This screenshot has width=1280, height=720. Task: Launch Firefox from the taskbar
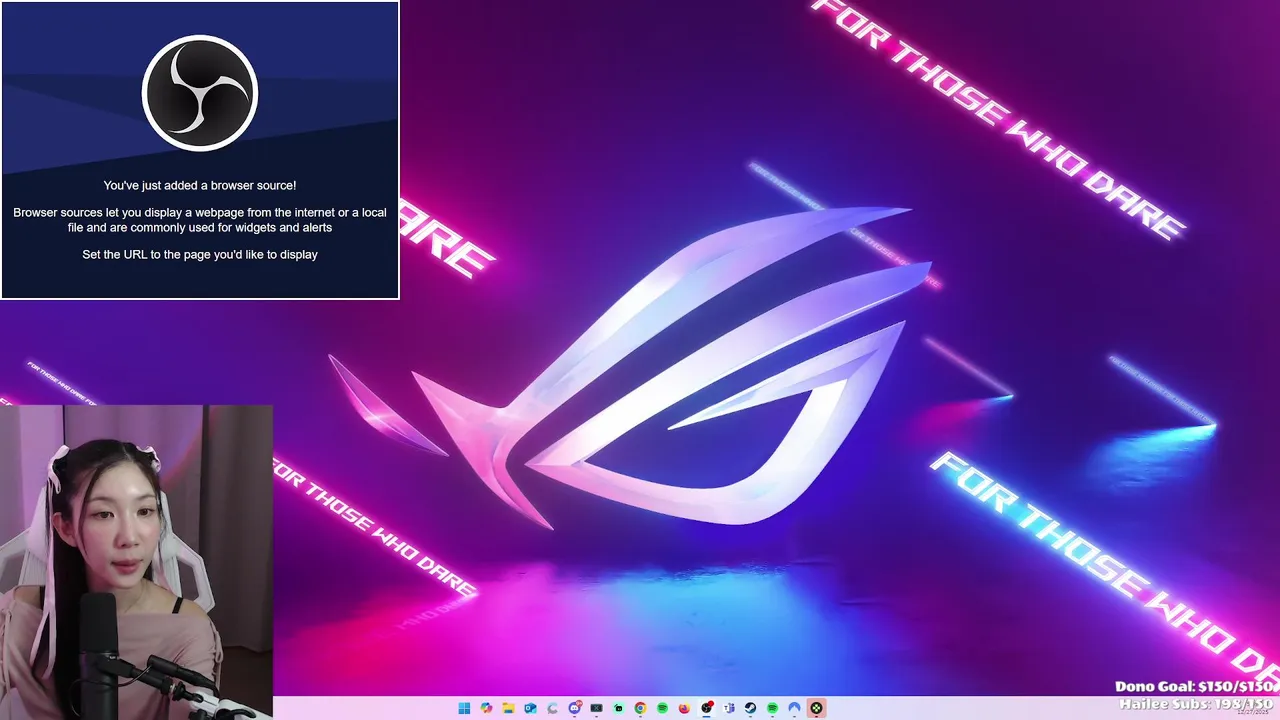coord(684,708)
